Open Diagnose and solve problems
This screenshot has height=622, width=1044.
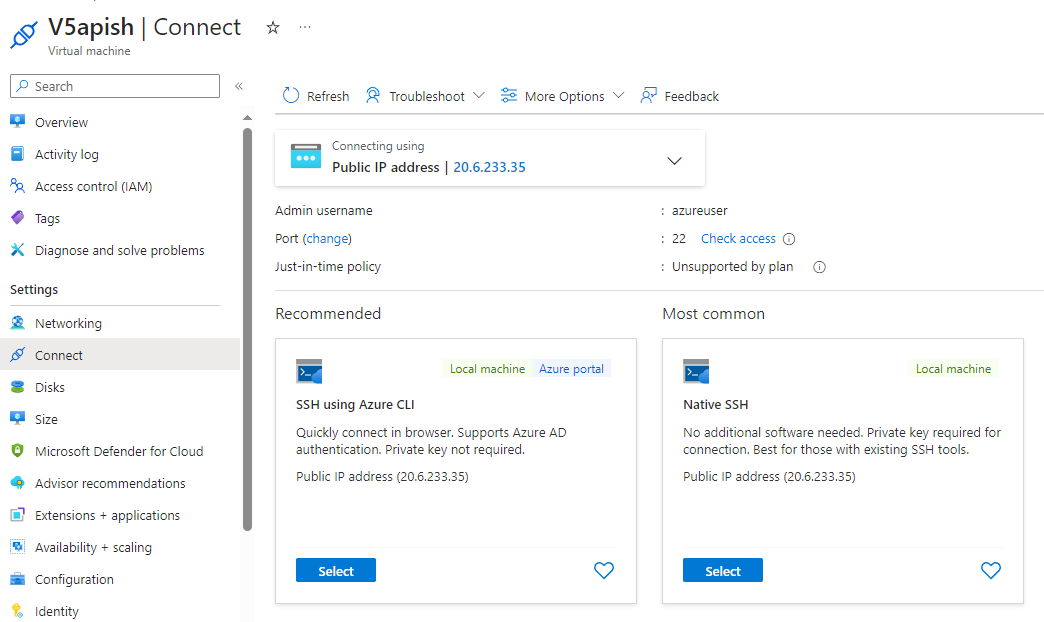pyautogui.click(x=120, y=250)
